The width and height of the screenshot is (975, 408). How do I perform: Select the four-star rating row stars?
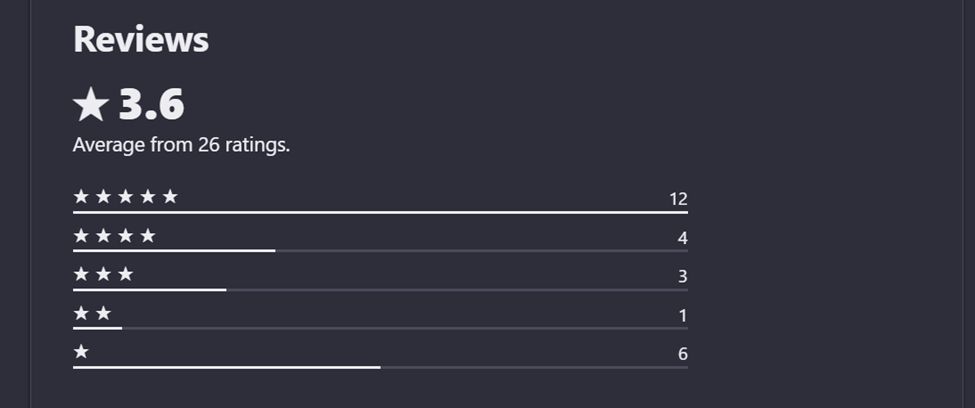tap(114, 236)
